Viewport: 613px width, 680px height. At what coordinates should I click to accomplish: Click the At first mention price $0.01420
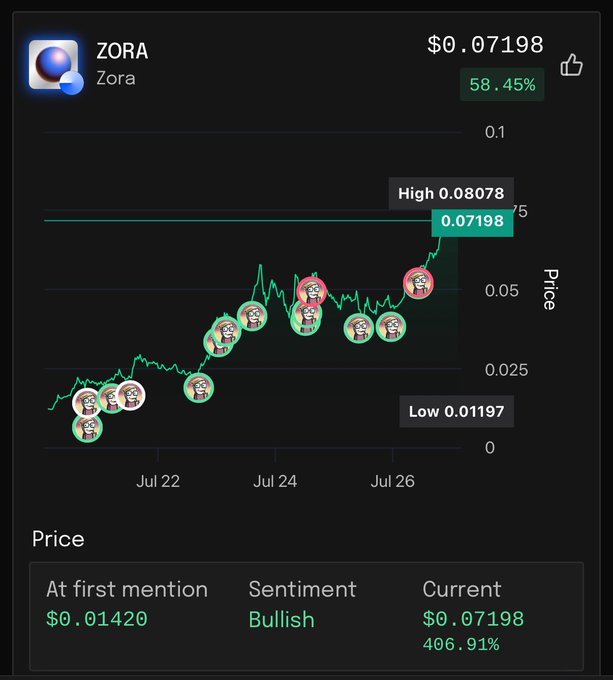[97, 619]
